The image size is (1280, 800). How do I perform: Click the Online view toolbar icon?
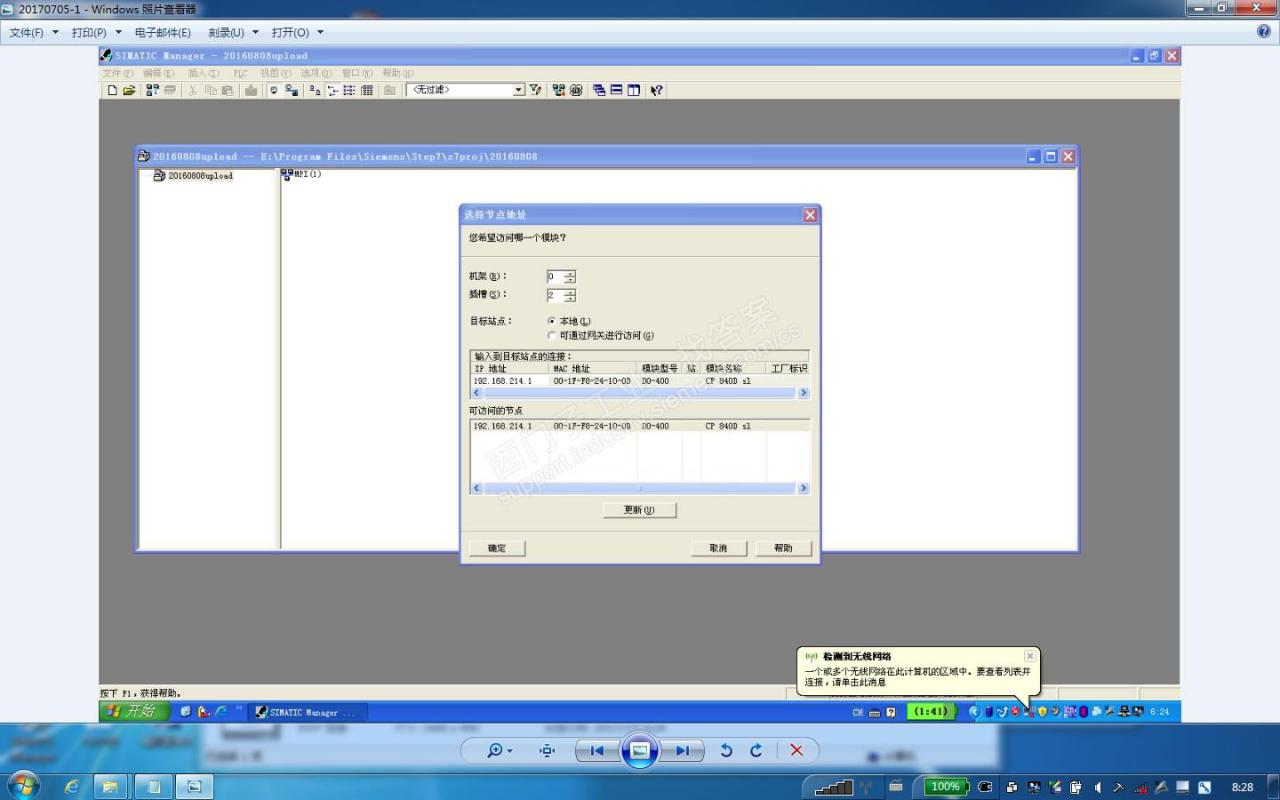tap(292, 90)
